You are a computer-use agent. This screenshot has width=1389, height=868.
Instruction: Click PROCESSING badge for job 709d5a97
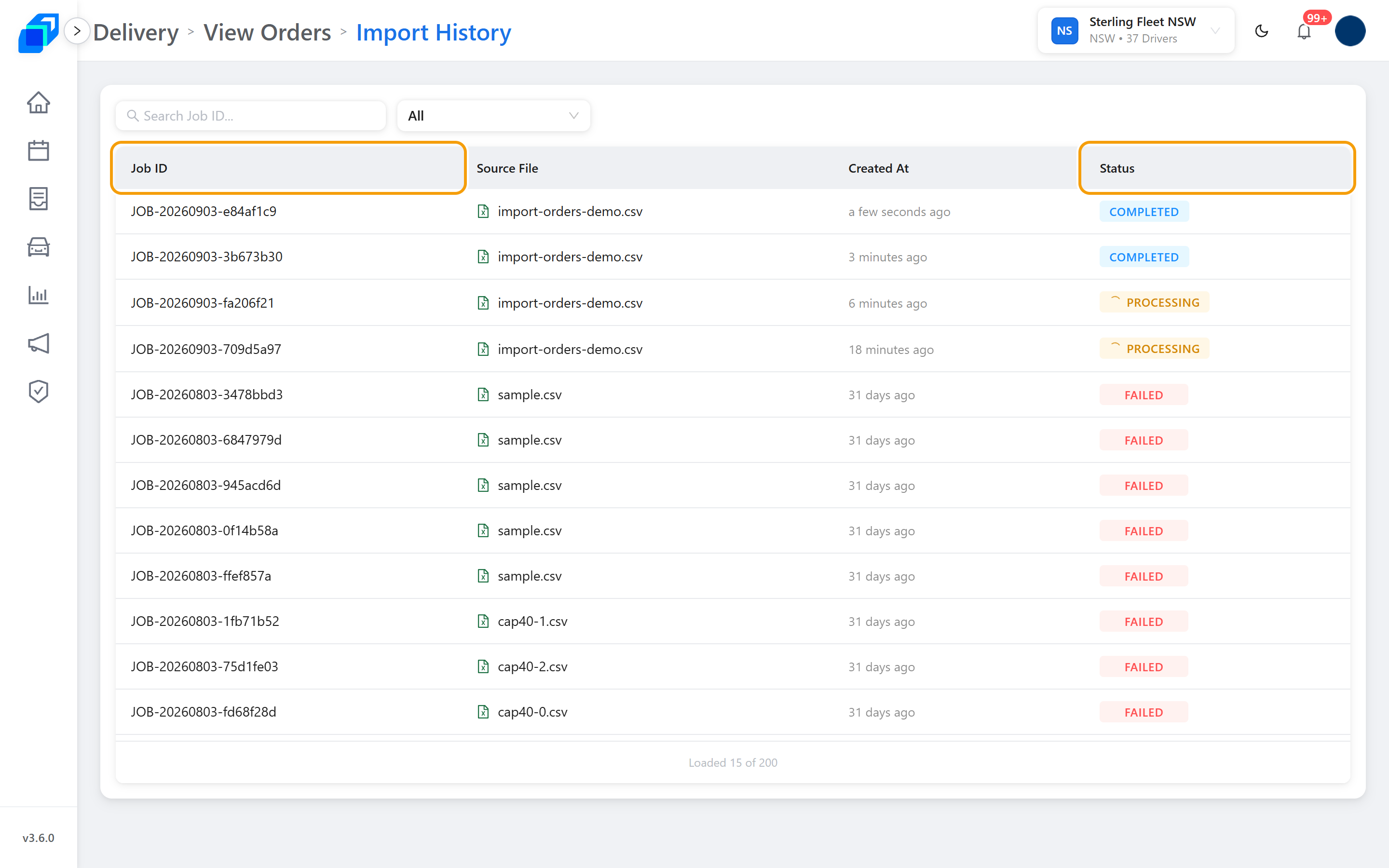pyautogui.click(x=1154, y=349)
